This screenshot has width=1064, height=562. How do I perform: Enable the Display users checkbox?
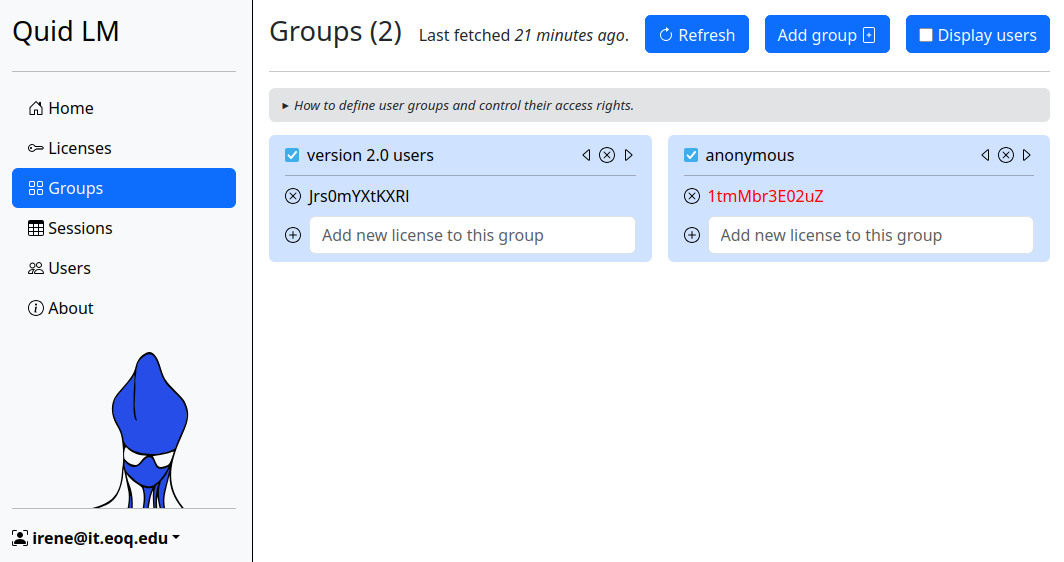coord(926,35)
